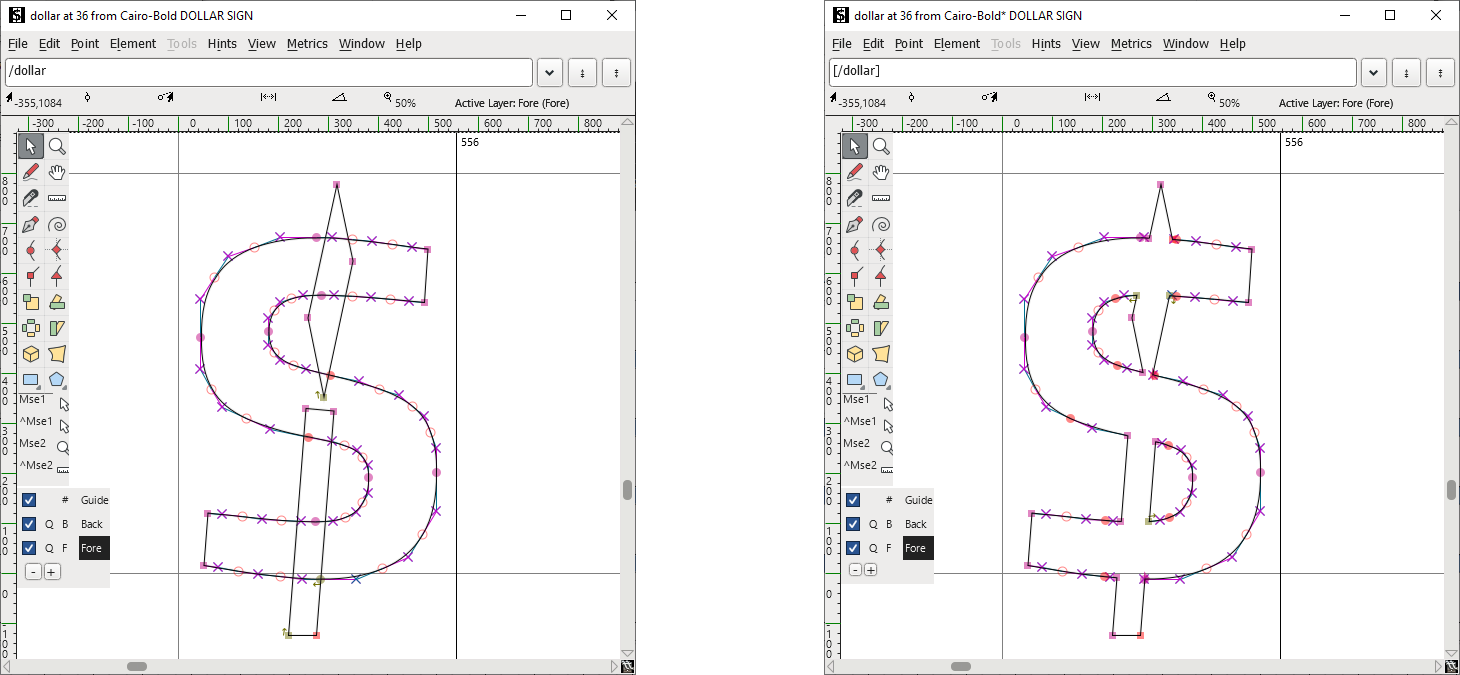The height and width of the screenshot is (675, 1460).
Task: Open the Element menu in left window
Action: [x=133, y=44]
